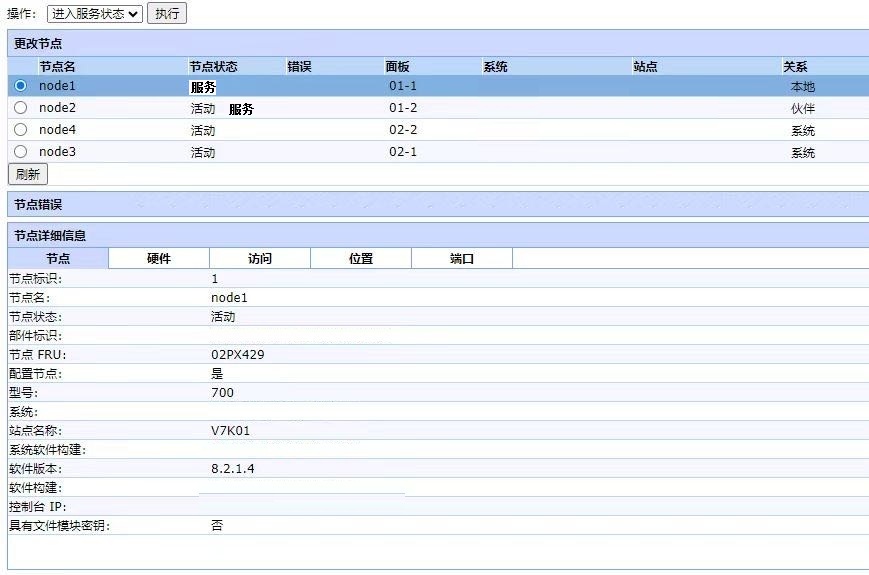Click the 节点名 column header
This screenshot has width=869, height=575.
[57, 66]
